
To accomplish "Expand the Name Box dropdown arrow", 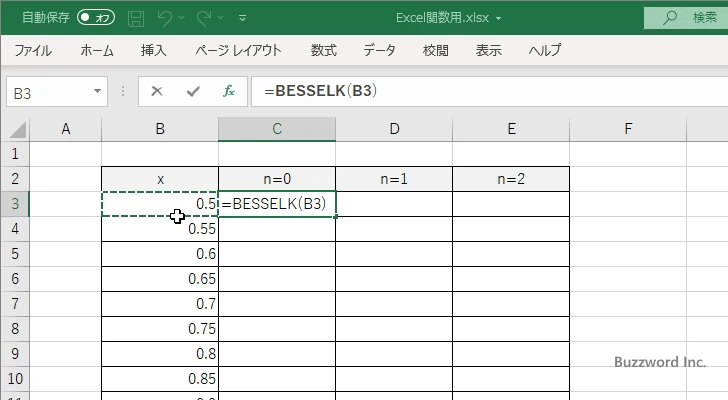I will coord(98,91).
